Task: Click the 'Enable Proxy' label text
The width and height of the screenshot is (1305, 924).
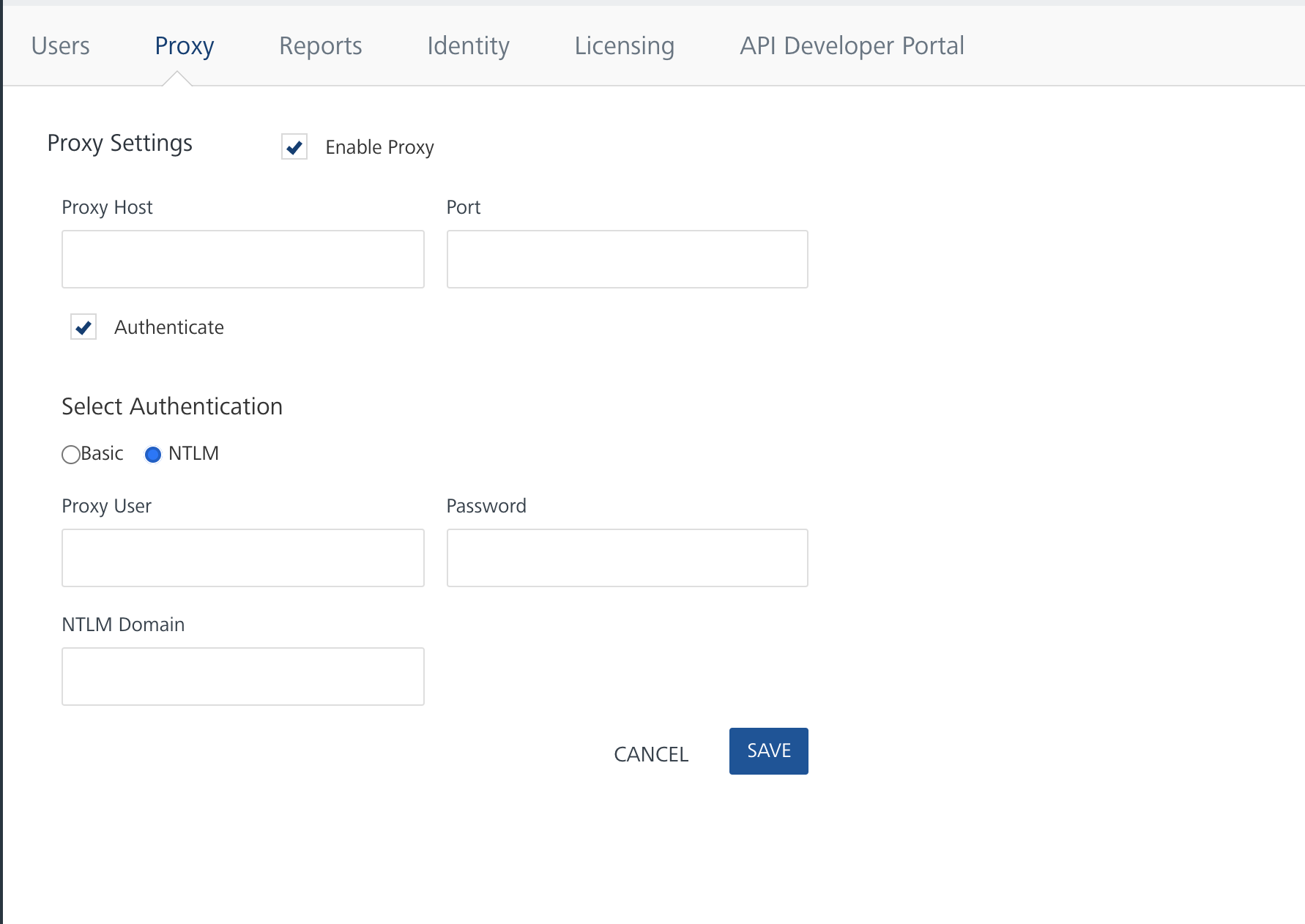Action: pos(379,147)
